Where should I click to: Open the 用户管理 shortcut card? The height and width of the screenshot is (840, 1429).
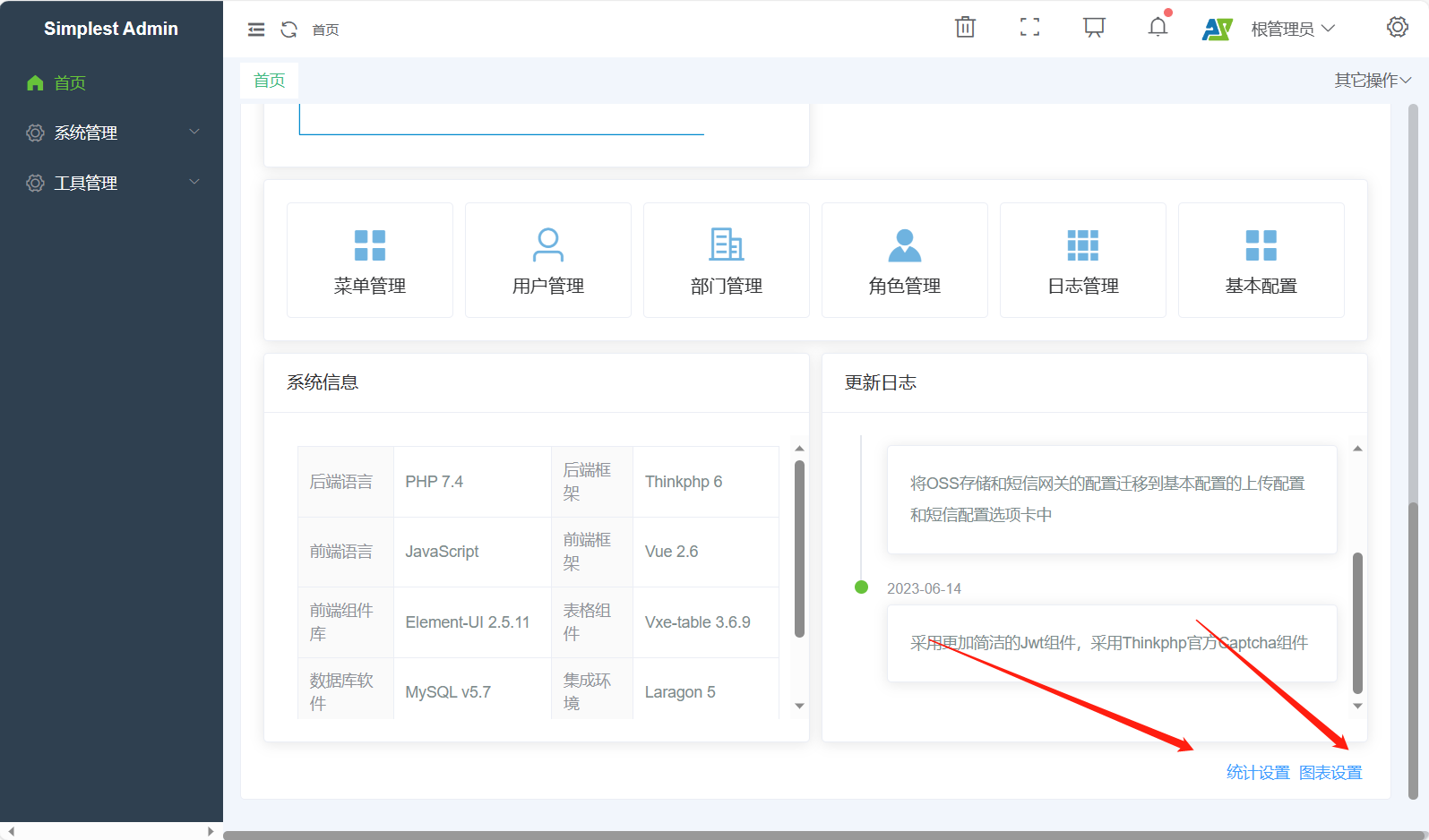548,261
